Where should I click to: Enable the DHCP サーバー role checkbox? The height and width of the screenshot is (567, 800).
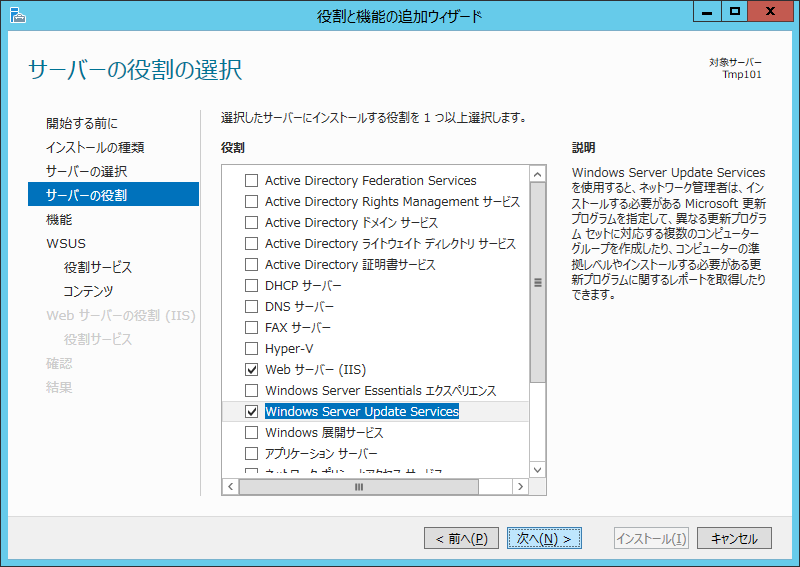coord(252,285)
